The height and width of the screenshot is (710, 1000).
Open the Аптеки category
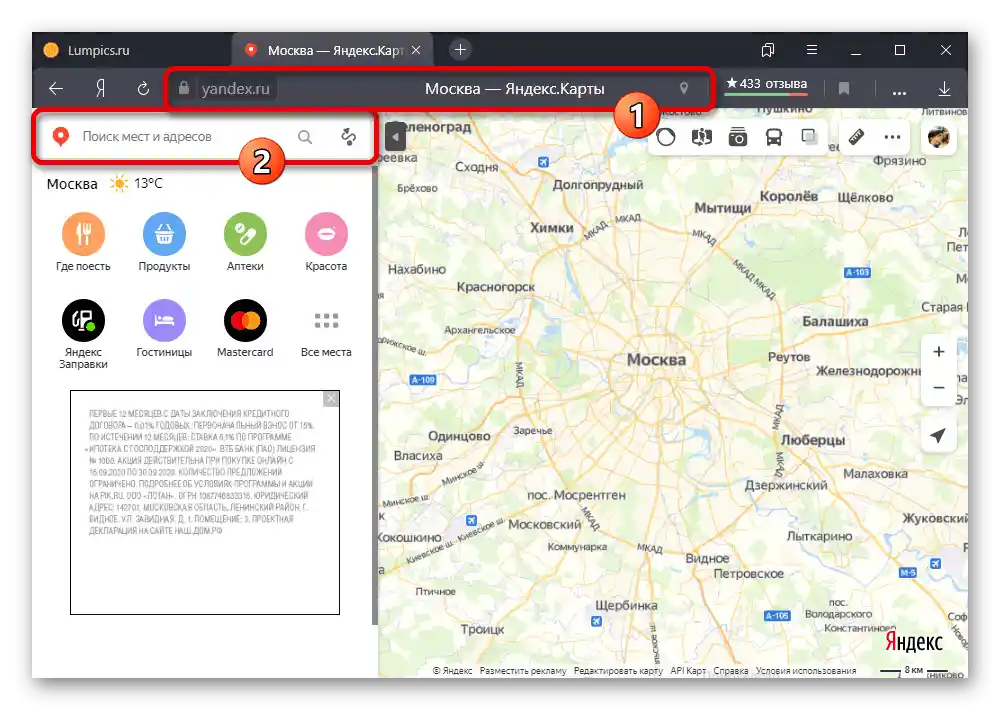click(x=245, y=242)
